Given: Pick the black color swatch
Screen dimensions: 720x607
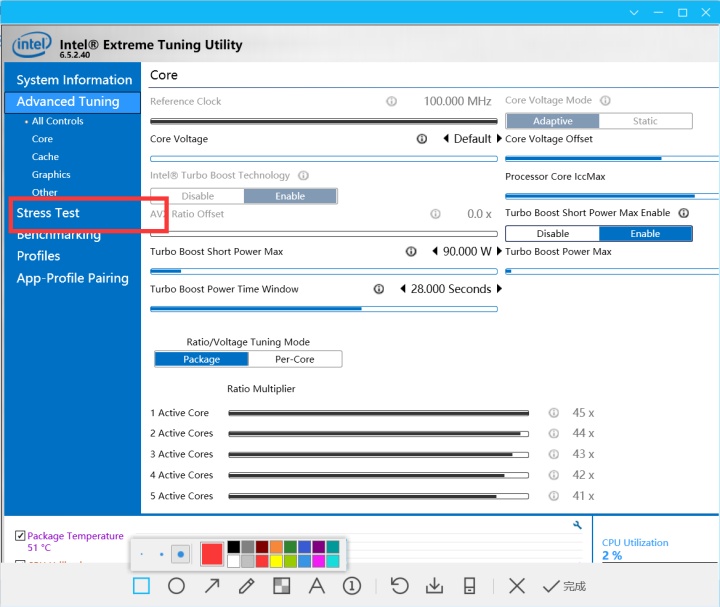Looking at the screenshot, I should (x=233, y=546).
